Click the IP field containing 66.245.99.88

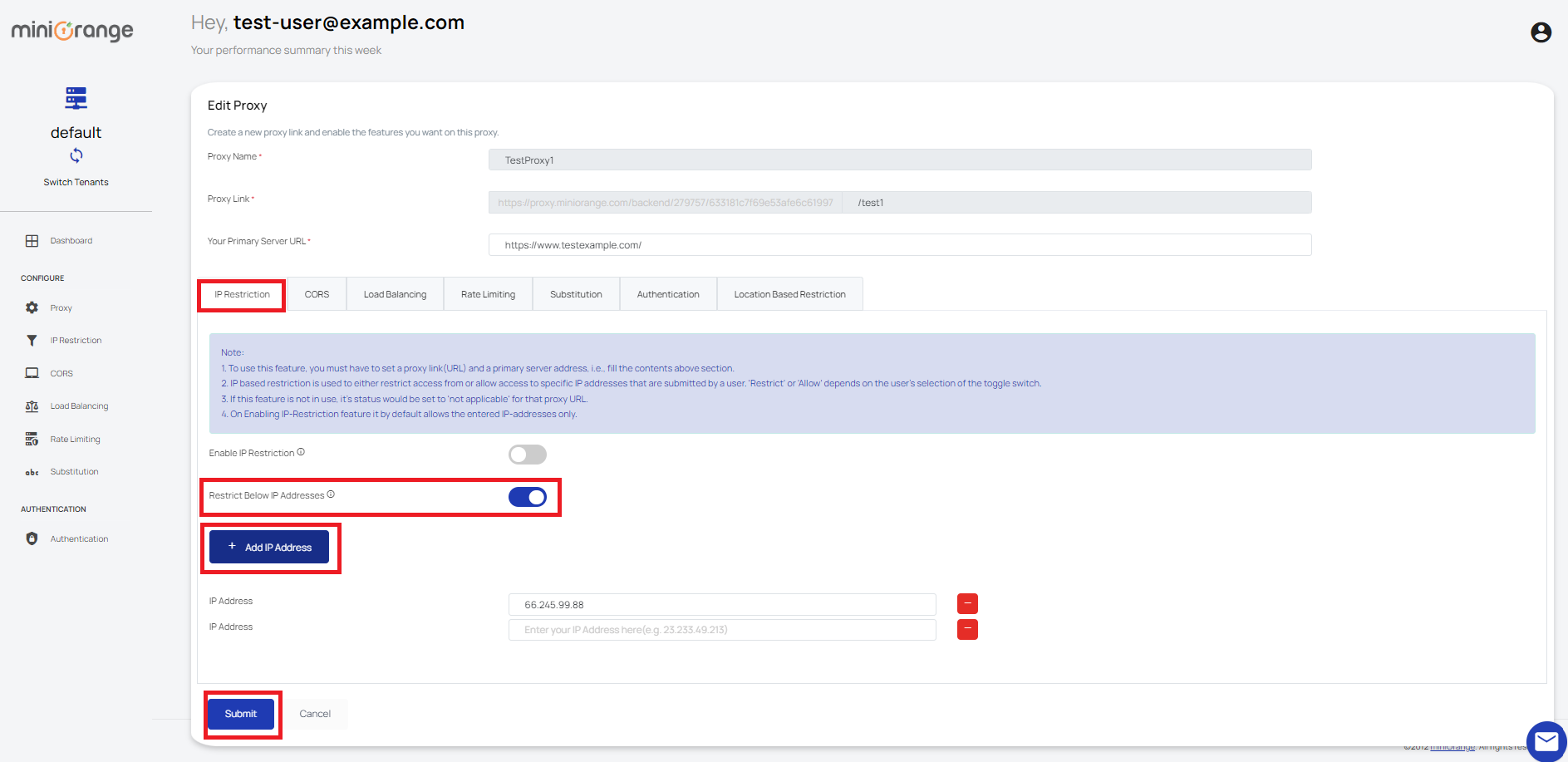[x=722, y=605]
